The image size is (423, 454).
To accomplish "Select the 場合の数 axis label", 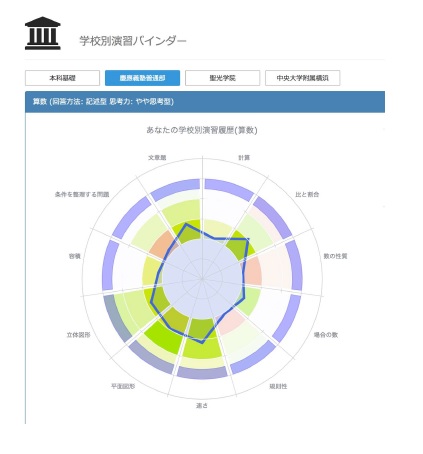I will [326, 335].
